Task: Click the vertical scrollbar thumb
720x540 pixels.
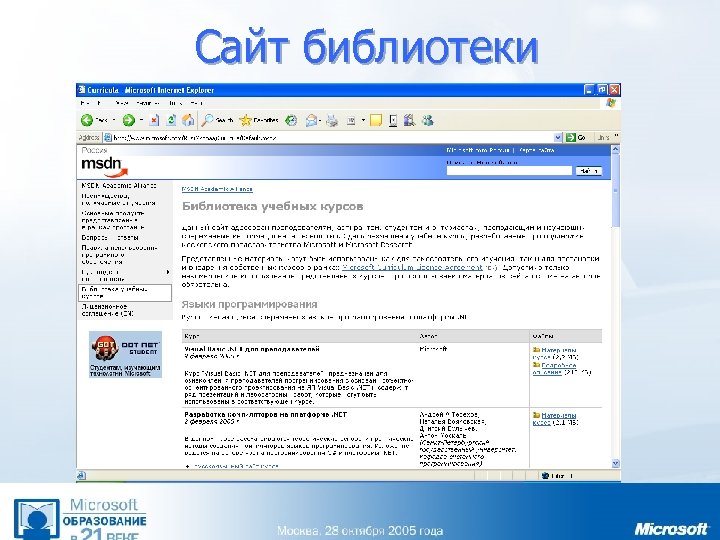Action: (x=616, y=191)
